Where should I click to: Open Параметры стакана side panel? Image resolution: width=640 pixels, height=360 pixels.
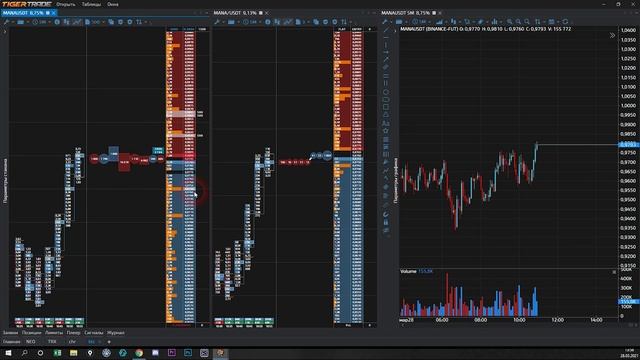pos(5,182)
